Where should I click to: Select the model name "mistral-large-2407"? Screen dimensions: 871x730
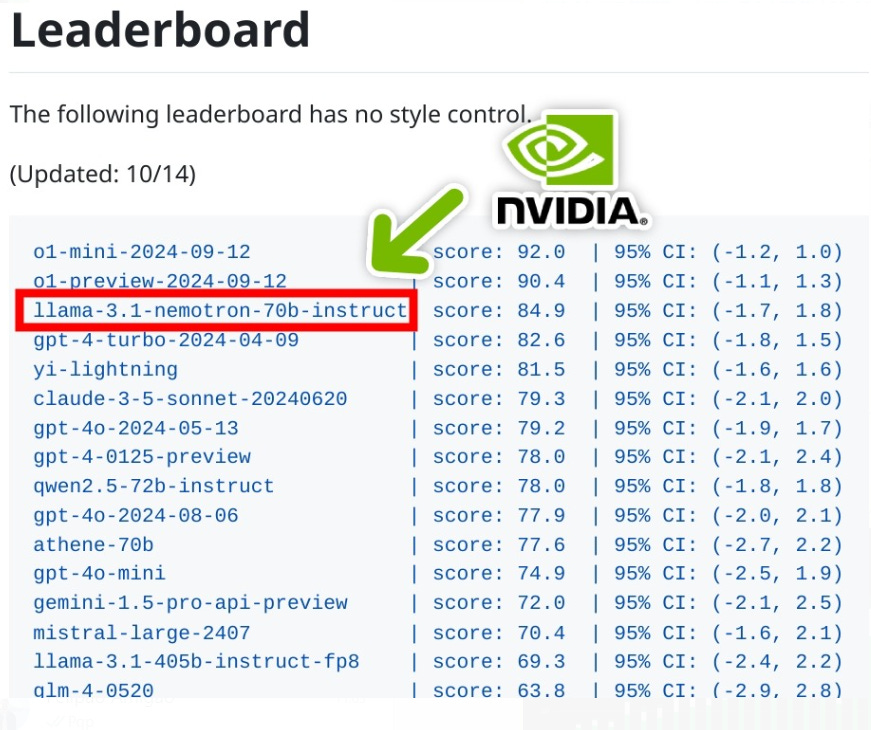(142, 633)
